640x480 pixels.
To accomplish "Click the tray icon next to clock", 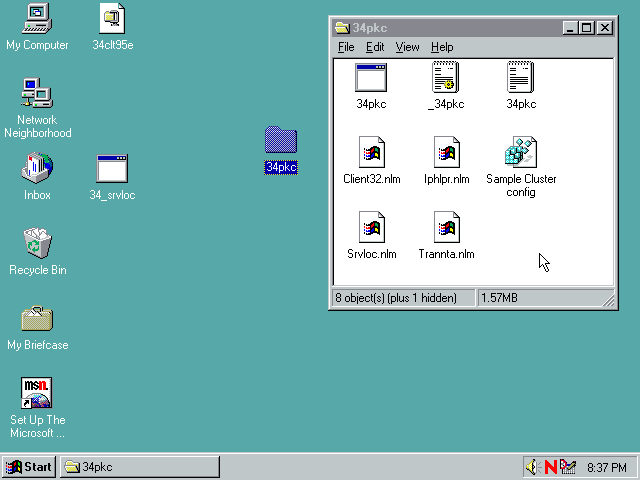I will pyautogui.click(x=568, y=467).
